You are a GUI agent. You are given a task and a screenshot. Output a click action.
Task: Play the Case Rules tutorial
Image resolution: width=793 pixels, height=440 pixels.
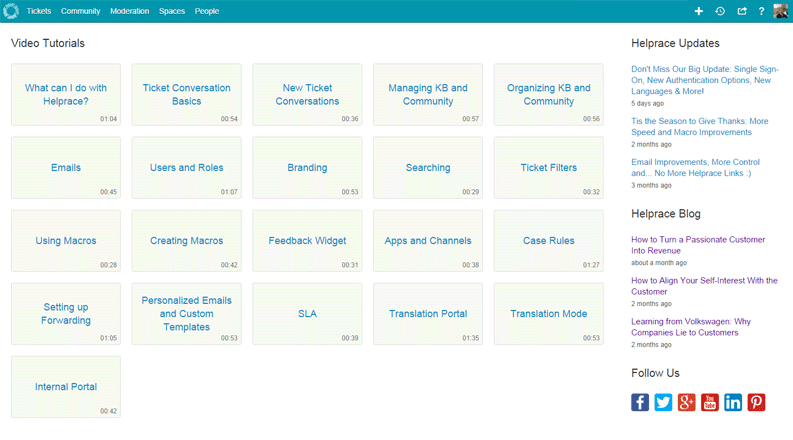tap(549, 241)
